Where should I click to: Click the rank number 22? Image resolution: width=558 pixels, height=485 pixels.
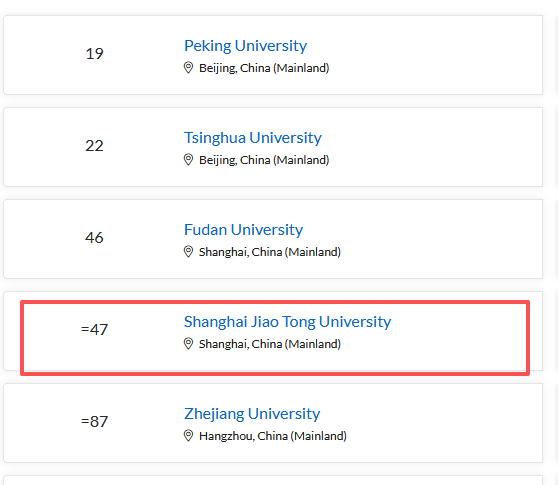(94, 146)
